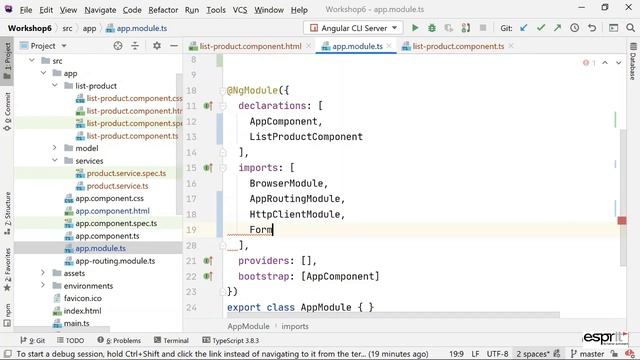Show Git history clock icon

[574, 28]
